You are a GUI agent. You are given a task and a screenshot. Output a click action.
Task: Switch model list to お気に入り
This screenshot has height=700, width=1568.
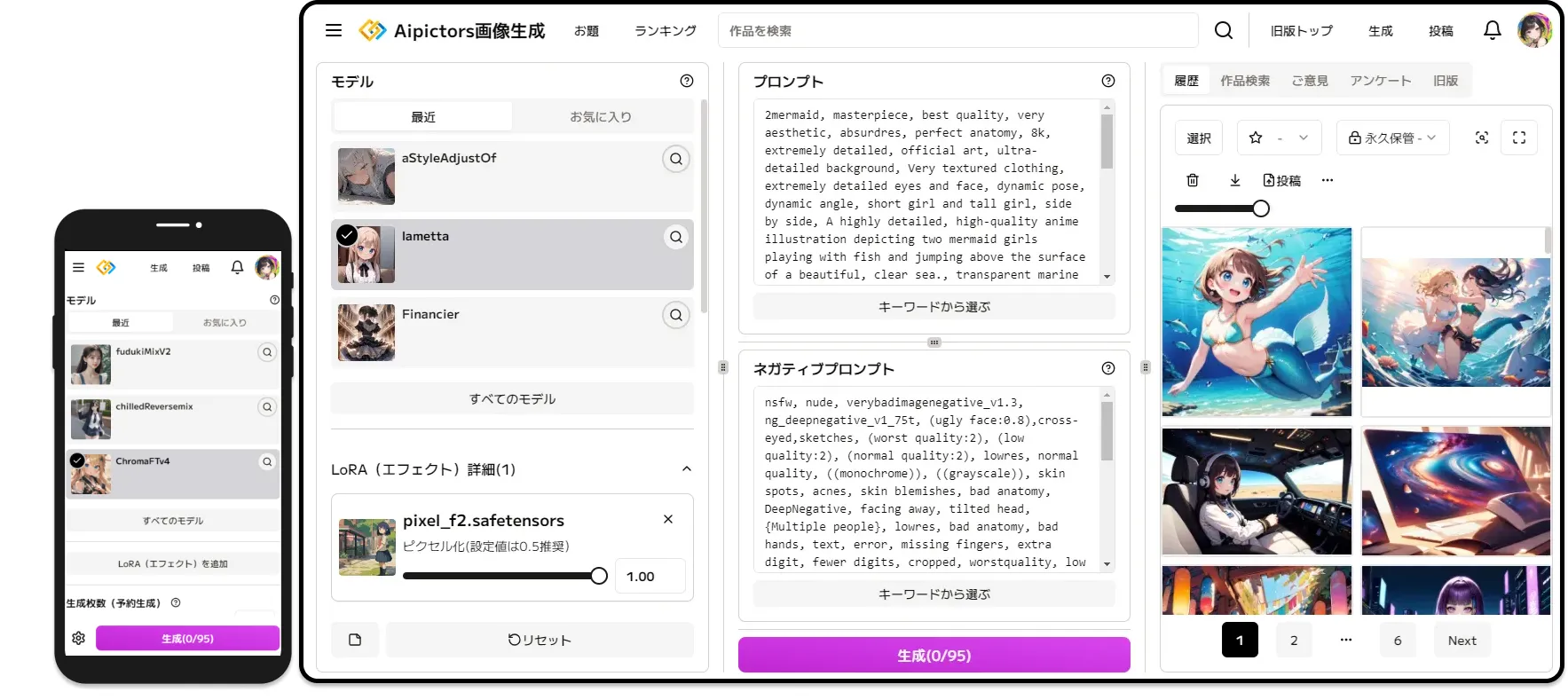[601, 116]
